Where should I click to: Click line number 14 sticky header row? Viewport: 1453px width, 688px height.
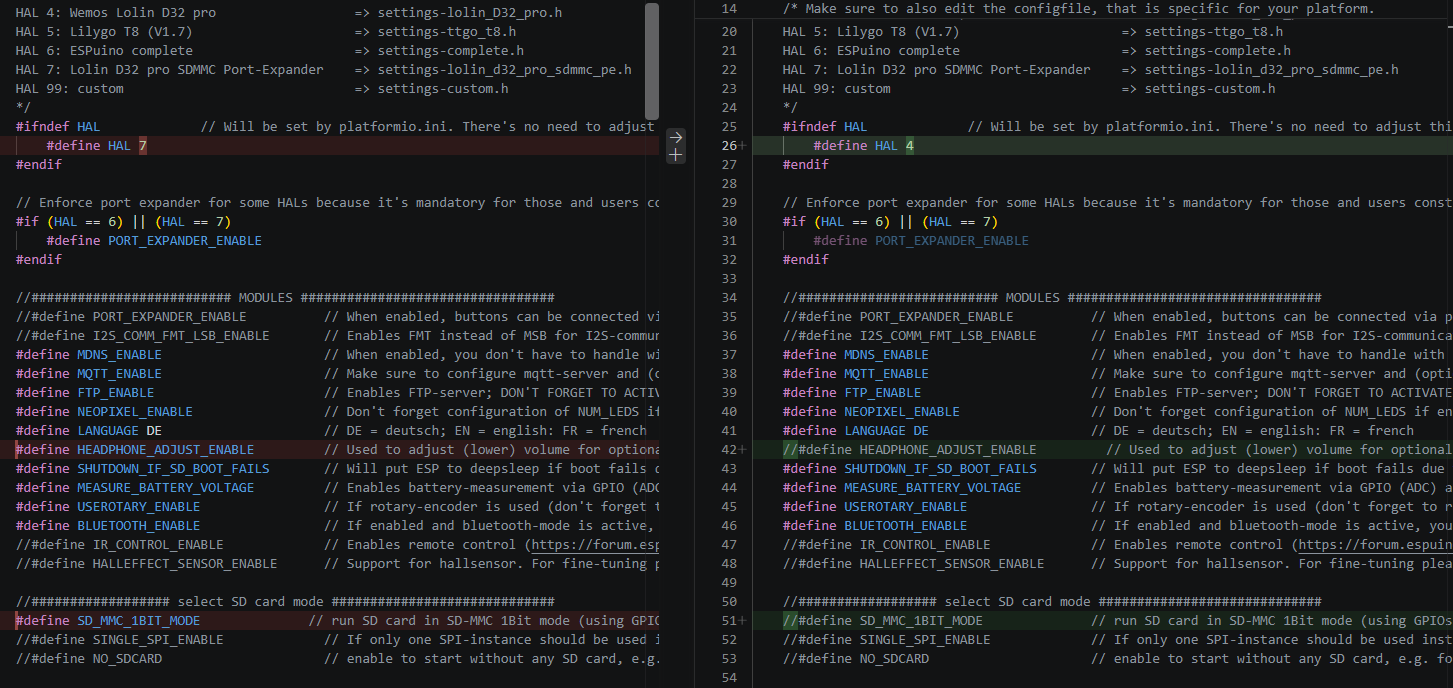tap(1075, 8)
